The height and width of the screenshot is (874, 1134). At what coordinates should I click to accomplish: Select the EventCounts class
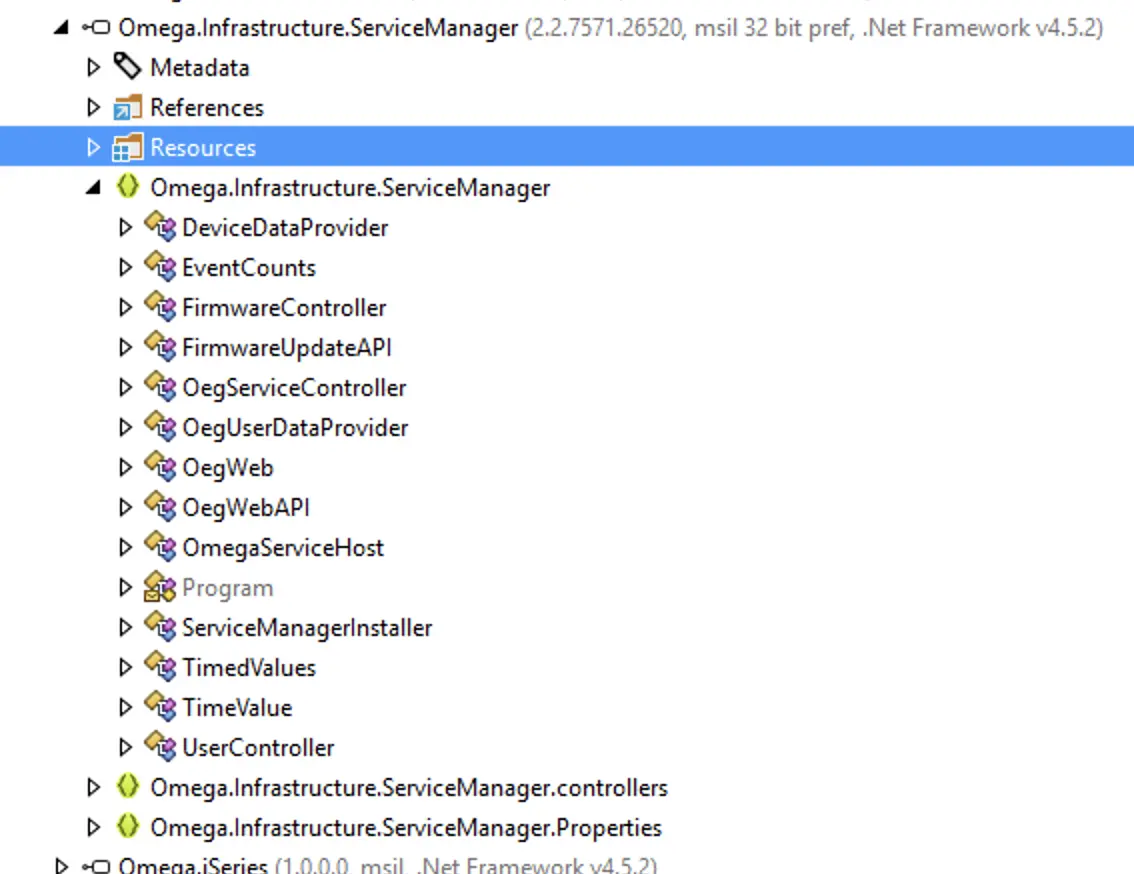pos(248,268)
